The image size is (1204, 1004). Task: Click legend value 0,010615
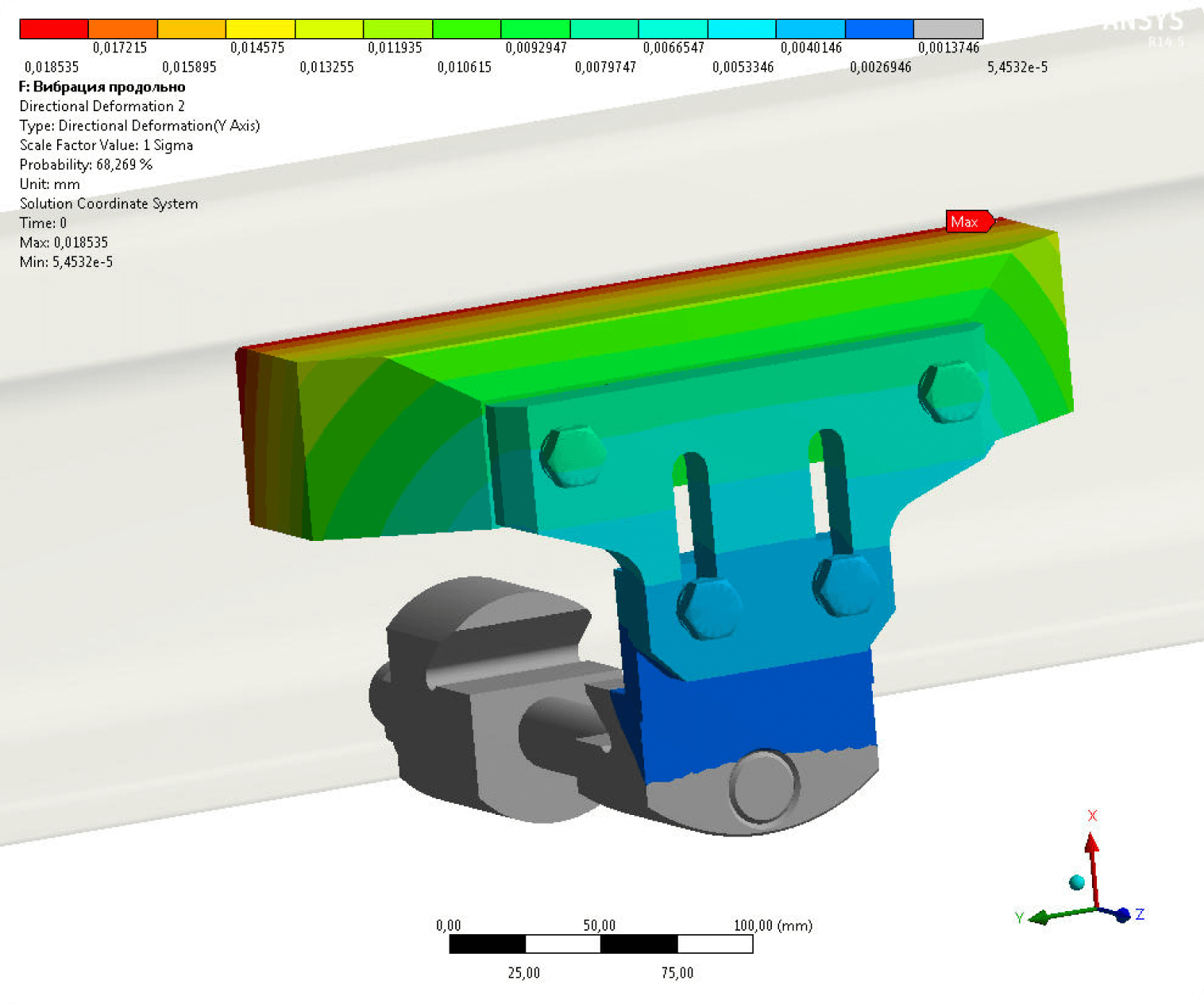coord(464,68)
